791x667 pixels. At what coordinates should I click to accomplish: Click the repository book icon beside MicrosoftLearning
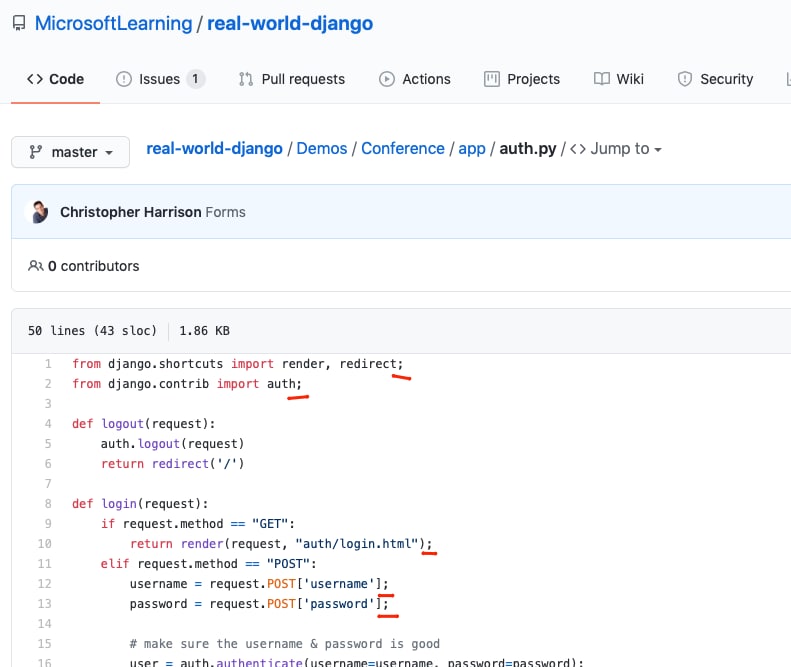tap(19, 23)
